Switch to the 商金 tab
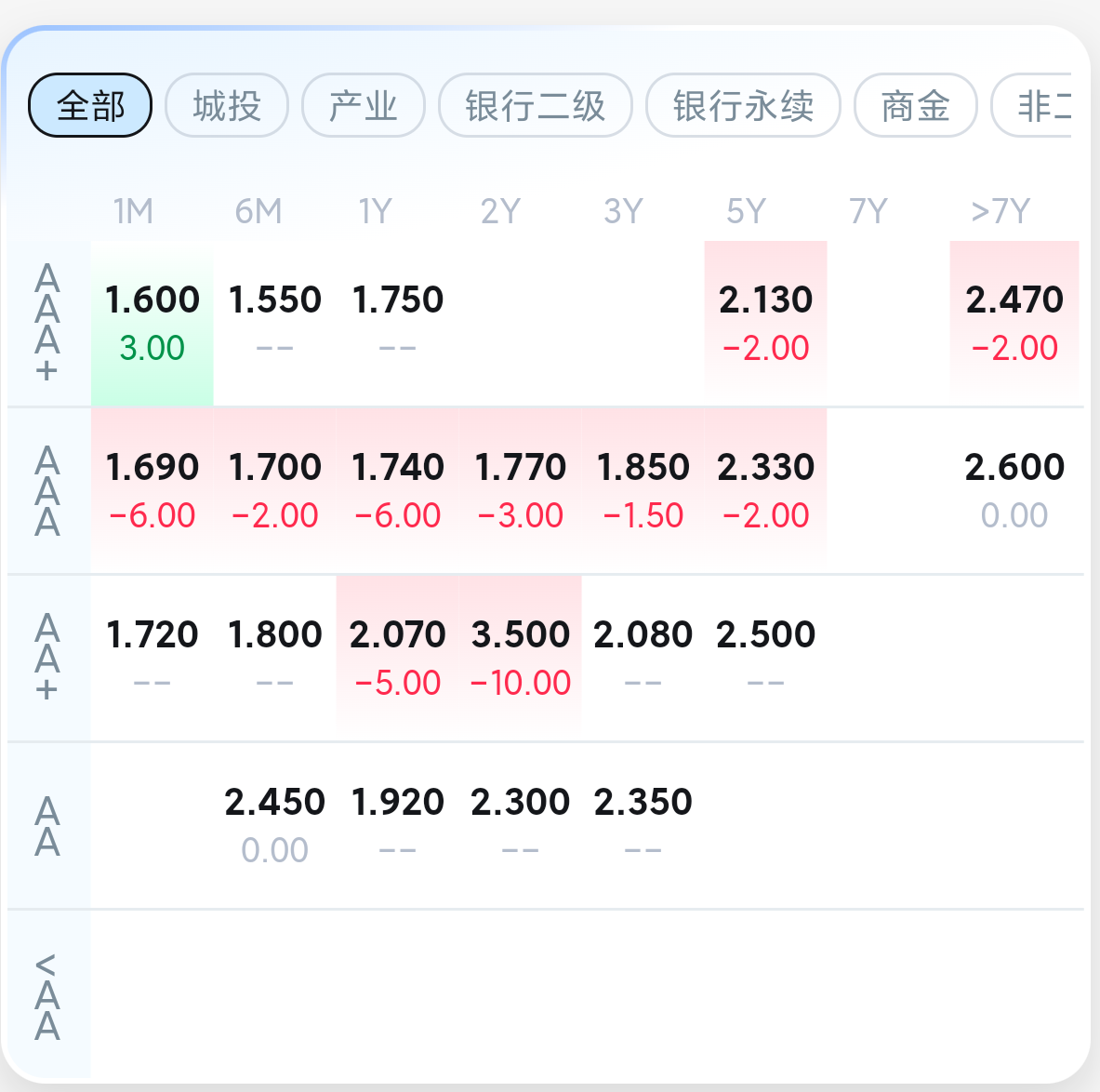This screenshot has height=1092, width=1100. point(916,105)
